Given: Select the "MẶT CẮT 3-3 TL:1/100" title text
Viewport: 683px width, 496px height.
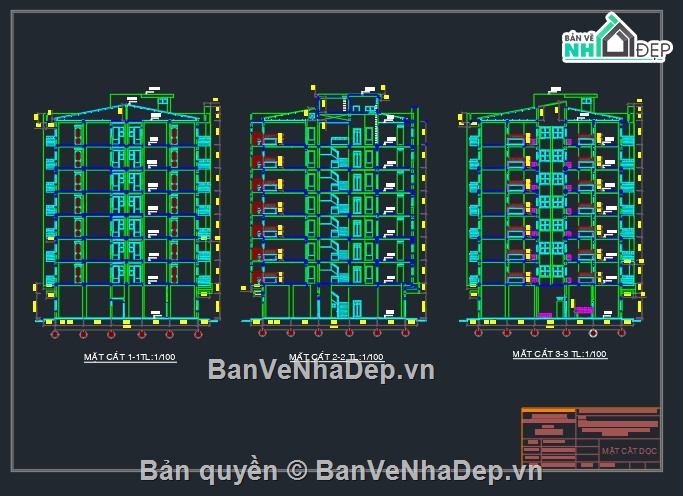Looking at the screenshot, I should [560, 354].
